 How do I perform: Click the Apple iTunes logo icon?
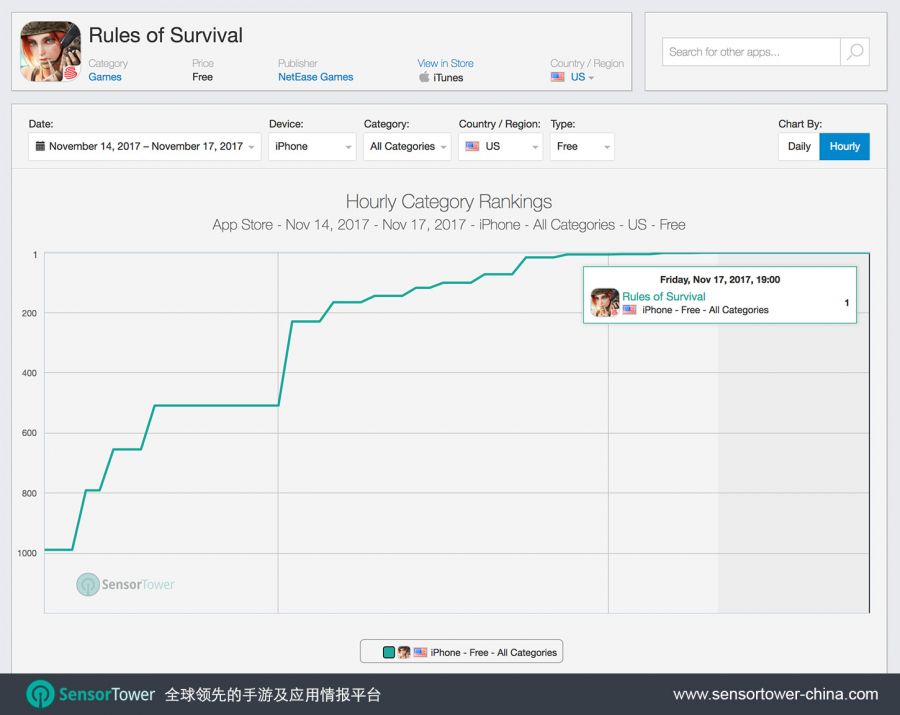pyautogui.click(x=424, y=77)
